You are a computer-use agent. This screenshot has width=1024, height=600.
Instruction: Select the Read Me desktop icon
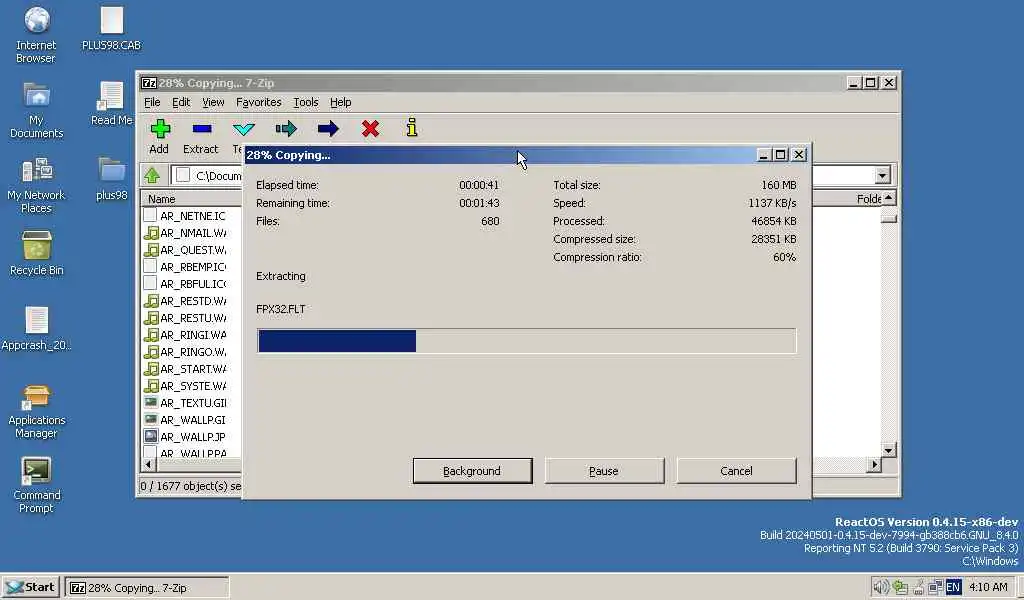click(x=112, y=103)
